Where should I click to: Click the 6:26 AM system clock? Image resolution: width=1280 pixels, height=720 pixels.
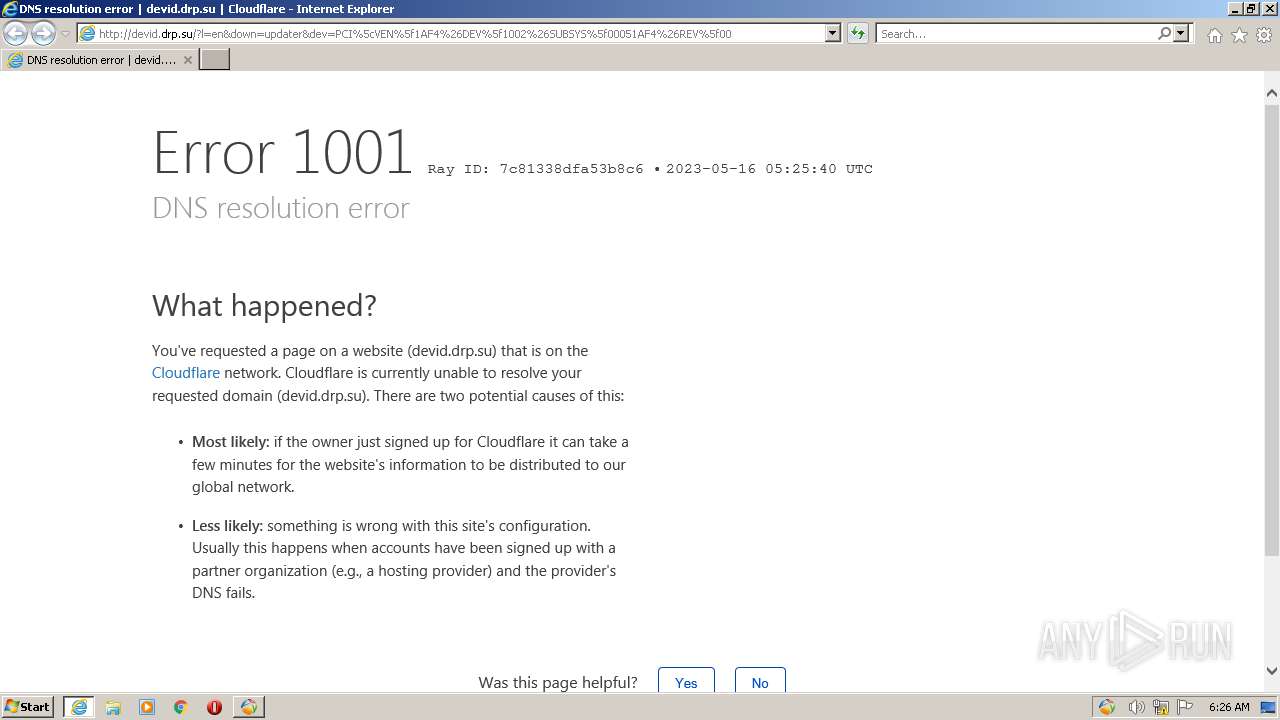[1229, 707]
